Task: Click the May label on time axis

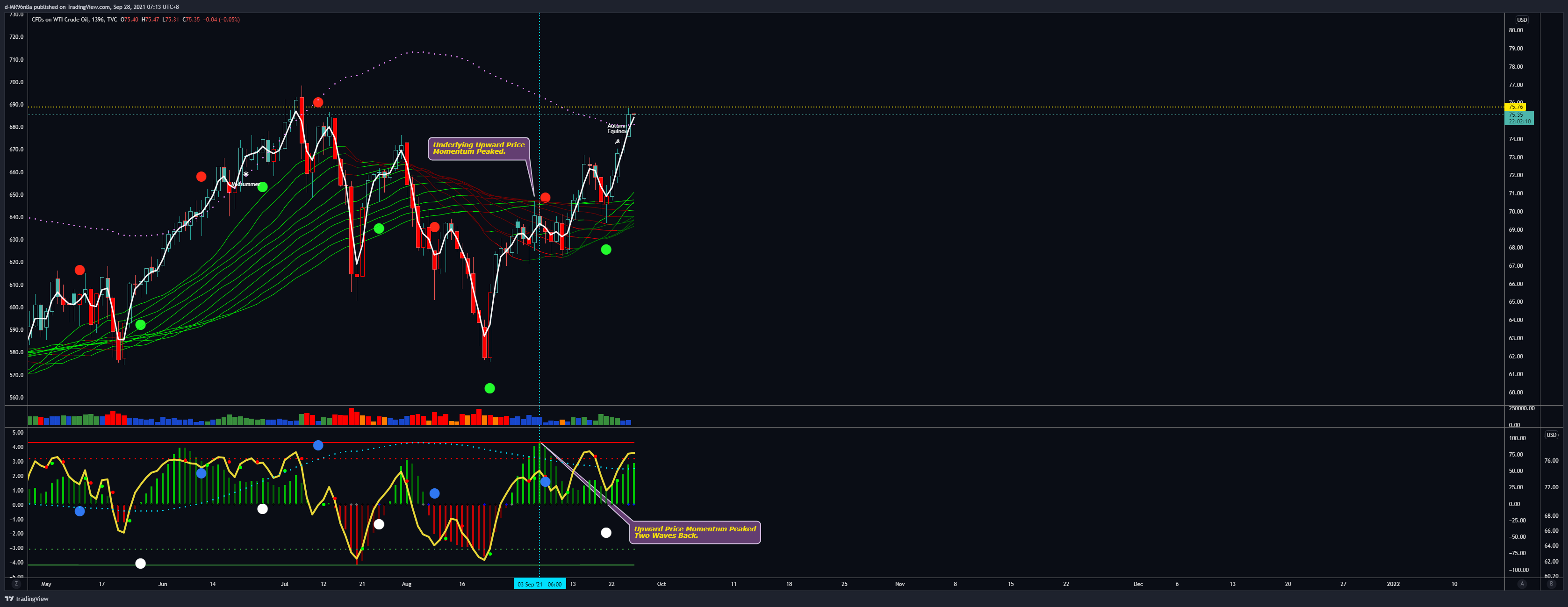Action: point(46,584)
